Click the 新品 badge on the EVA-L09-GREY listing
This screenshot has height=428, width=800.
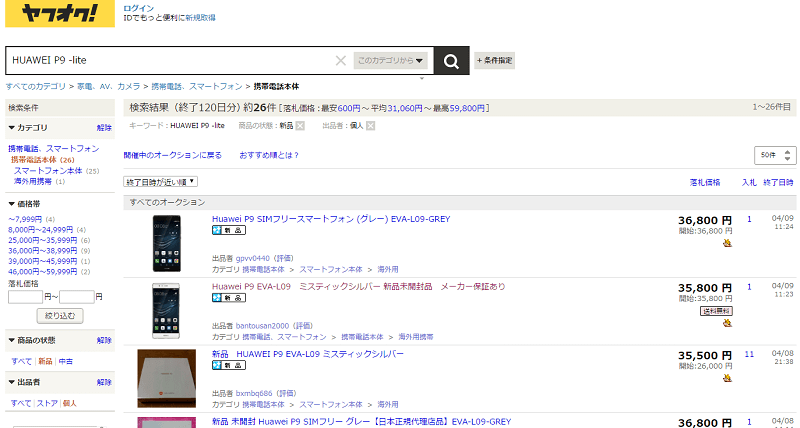(229, 230)
